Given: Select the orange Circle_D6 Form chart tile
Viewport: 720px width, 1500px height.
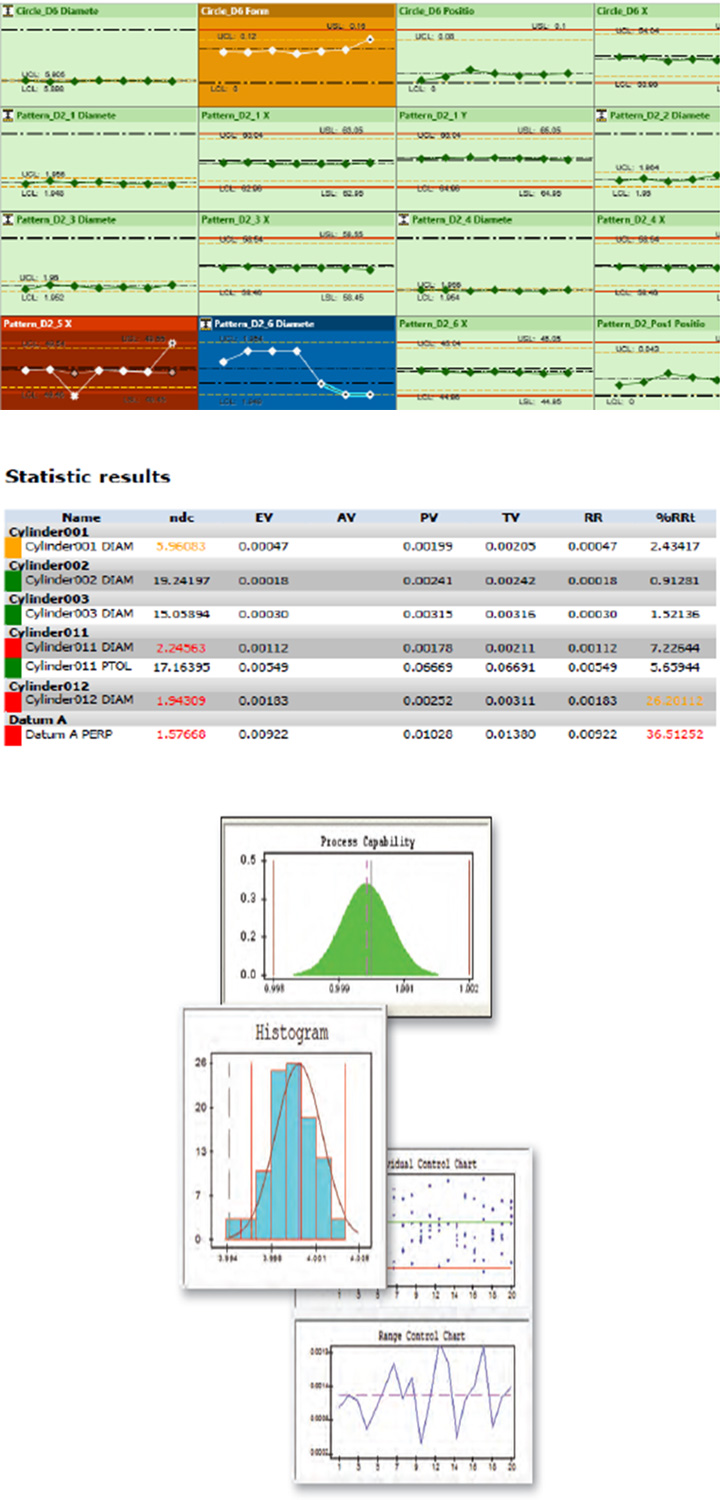Looking at the screenshot, I should click(x=297, y=52).
